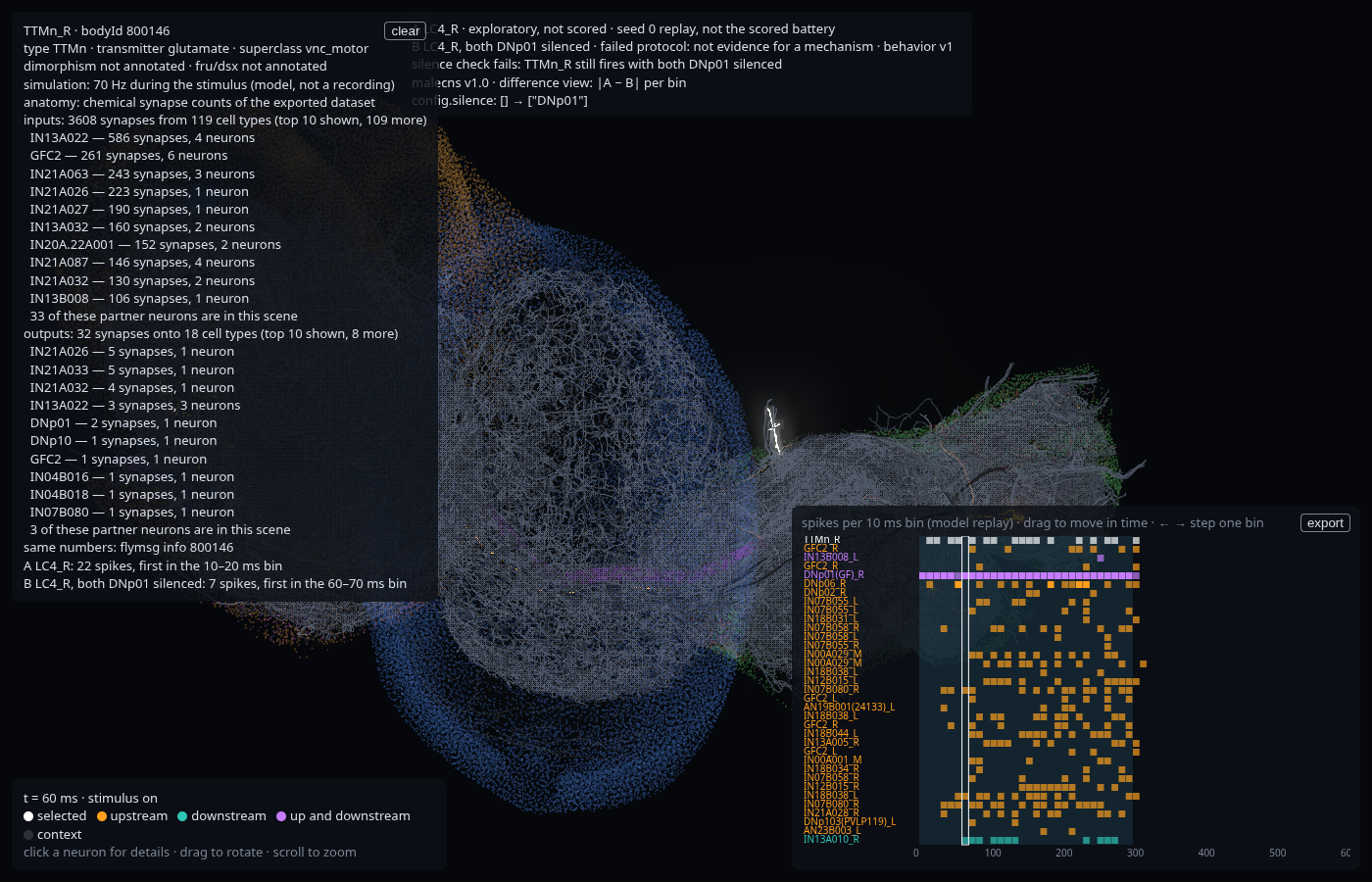Select the DNp103(PVLP119)_L raster row label

tap(850, 822)
